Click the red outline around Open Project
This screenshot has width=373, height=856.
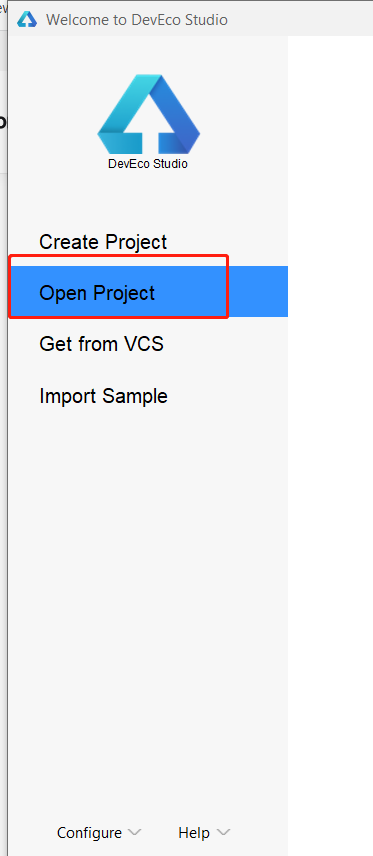click(119, 255)
